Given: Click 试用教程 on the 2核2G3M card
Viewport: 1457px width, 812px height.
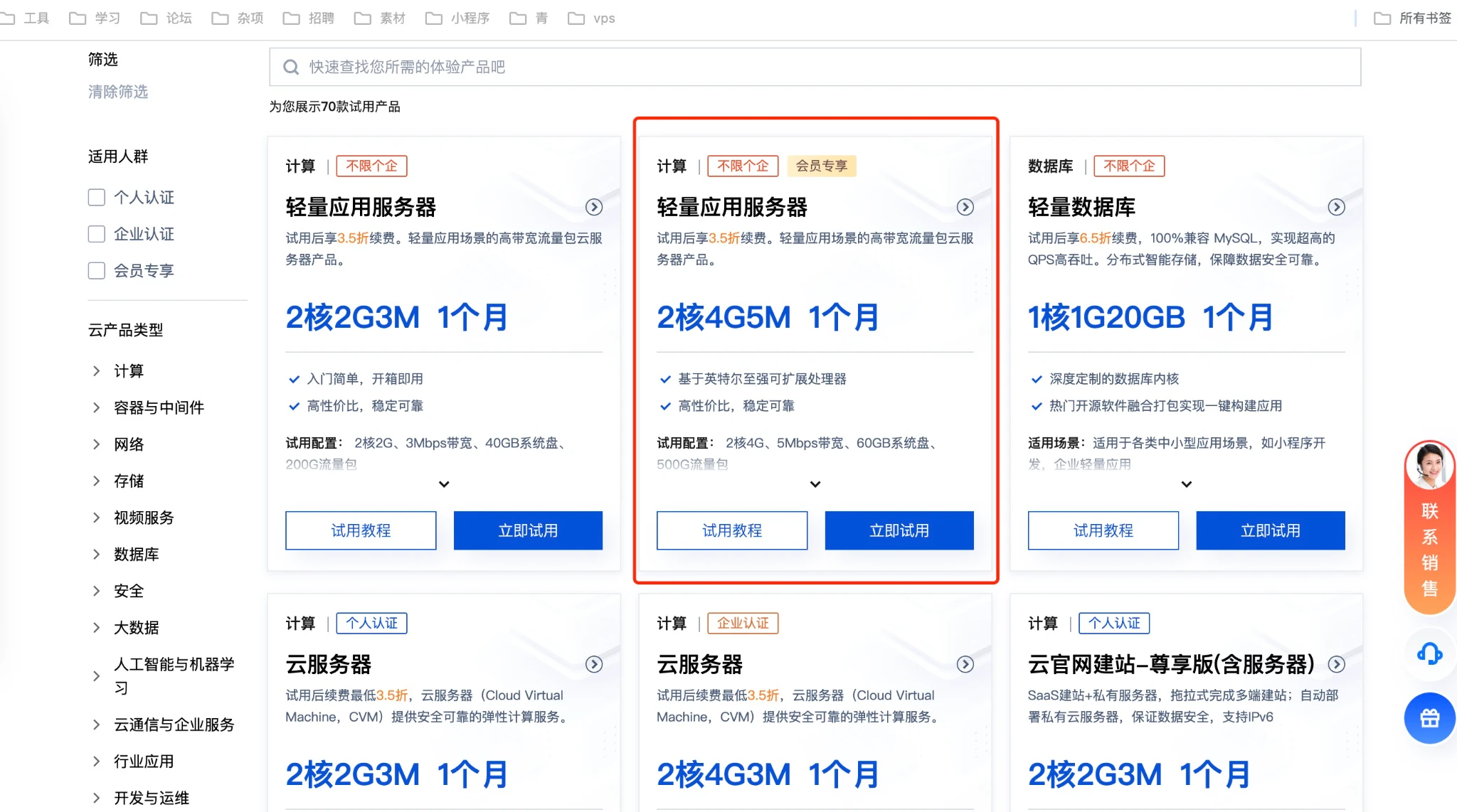Looking at the screenshot, I should coord(361,530).
